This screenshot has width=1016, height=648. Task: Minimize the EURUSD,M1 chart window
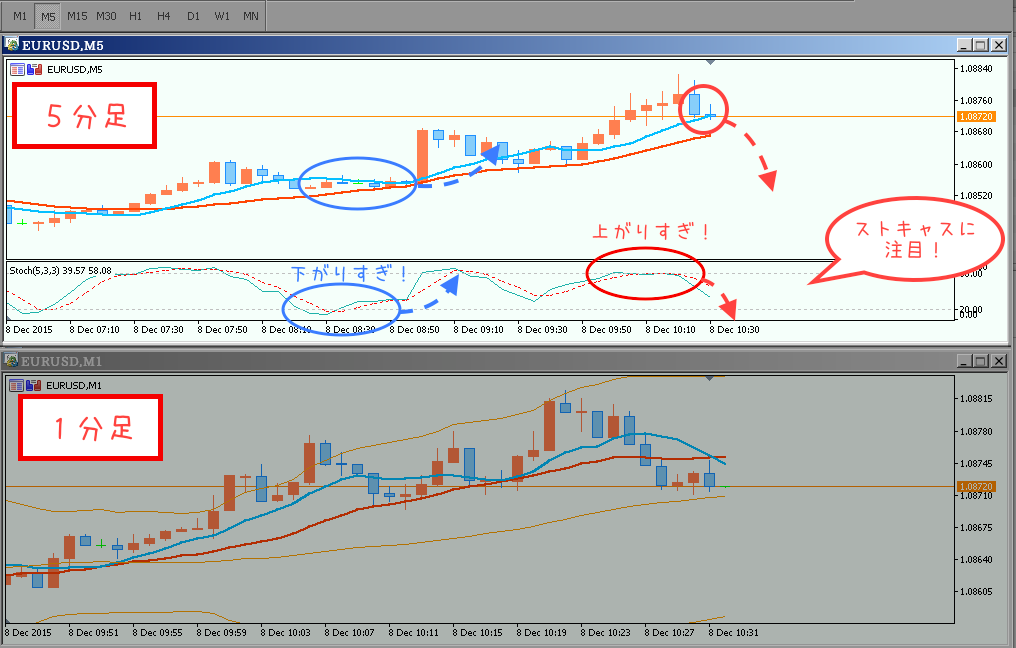pyautogui.click(x=963, y=360)
